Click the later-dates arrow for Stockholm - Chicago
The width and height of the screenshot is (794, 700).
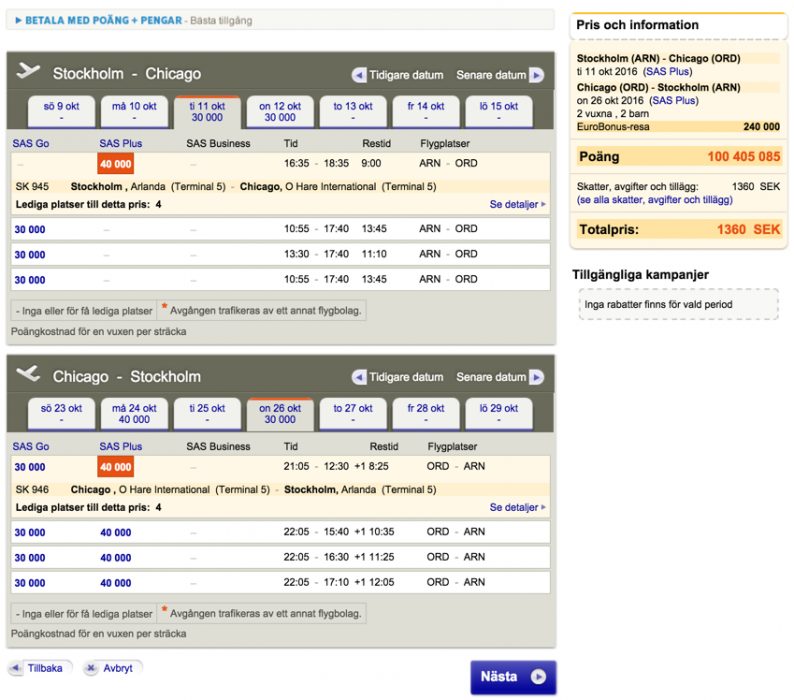point(536,75)
